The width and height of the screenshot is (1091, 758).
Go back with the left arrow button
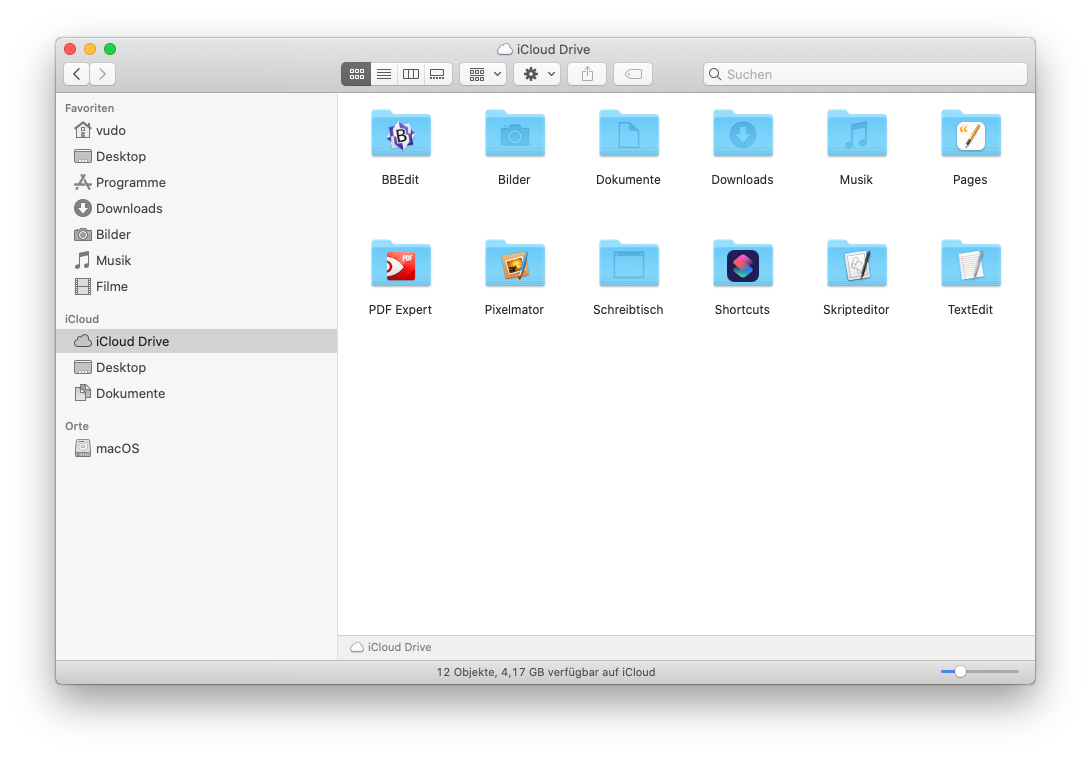click(77, 74)
